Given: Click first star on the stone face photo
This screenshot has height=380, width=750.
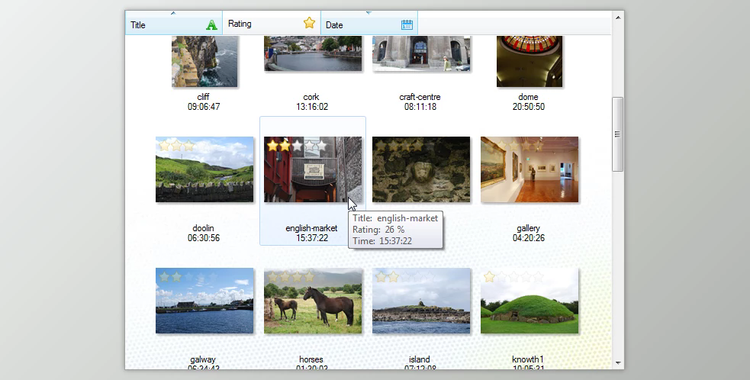Looking at the screenshot, I should tap(381, 145).
